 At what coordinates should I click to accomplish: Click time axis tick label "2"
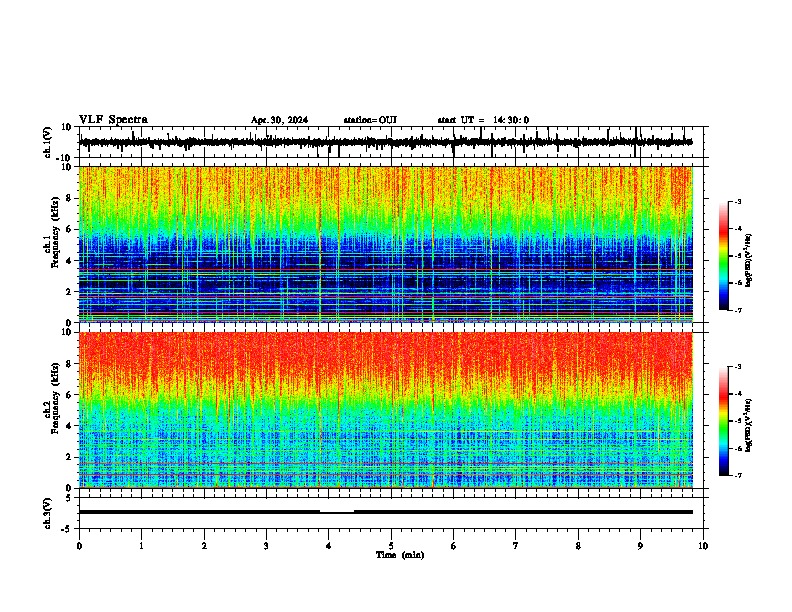pyautogui.click(x=204, y=546)
